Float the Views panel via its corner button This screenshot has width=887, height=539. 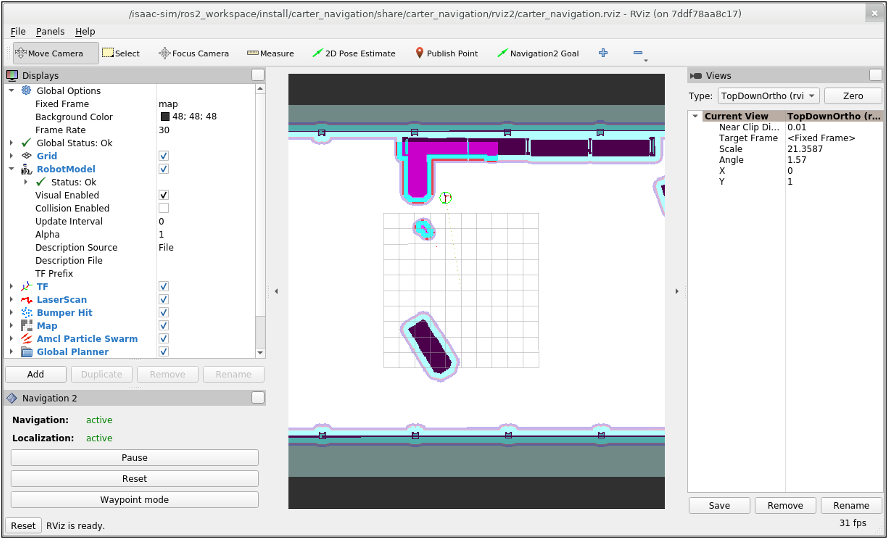[x=875, y=75]
